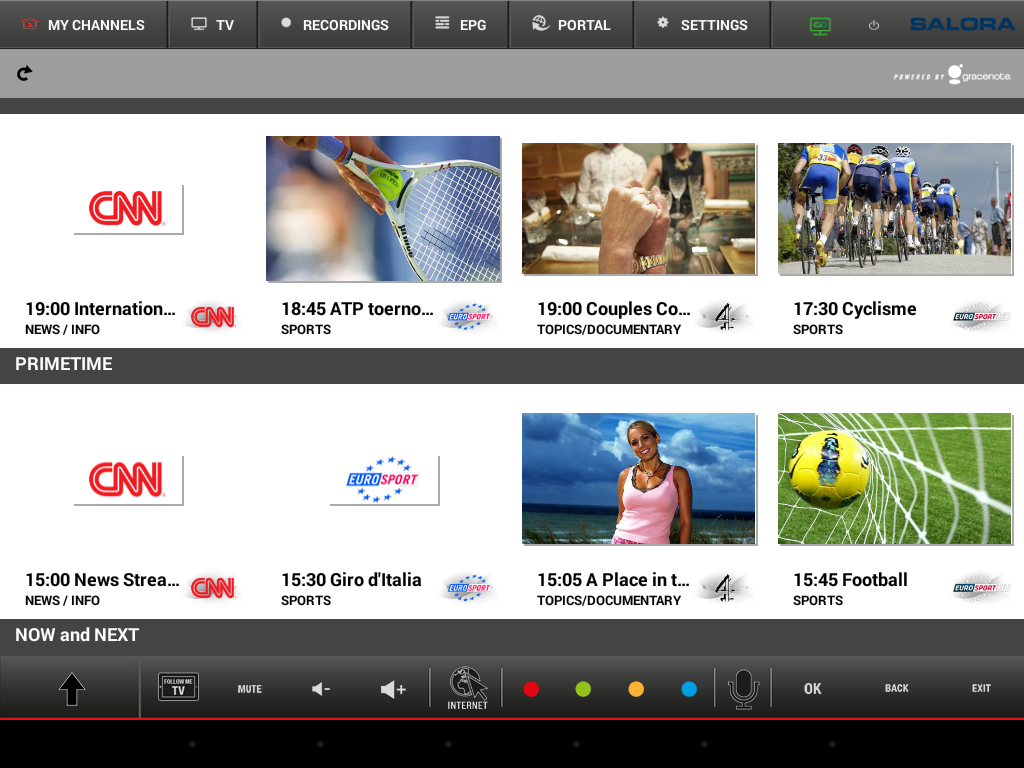Open the RECORDINGS tab

335,25
